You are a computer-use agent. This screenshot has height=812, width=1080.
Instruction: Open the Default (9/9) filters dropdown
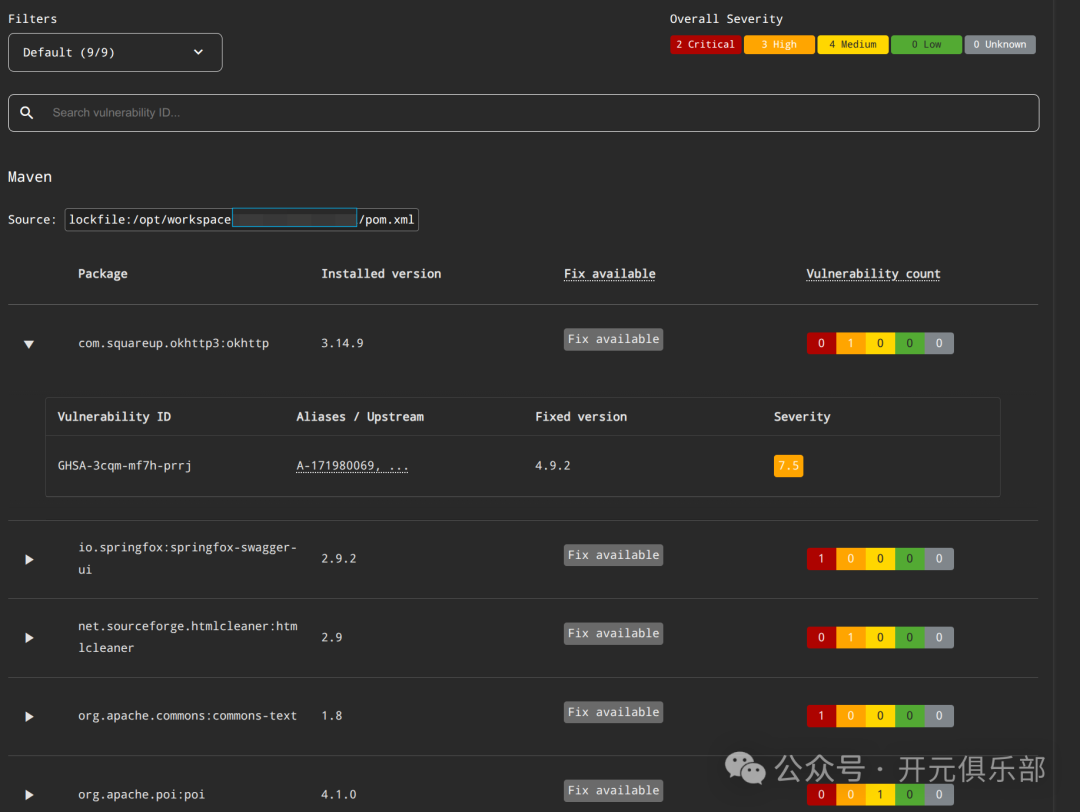coord(115,52)
